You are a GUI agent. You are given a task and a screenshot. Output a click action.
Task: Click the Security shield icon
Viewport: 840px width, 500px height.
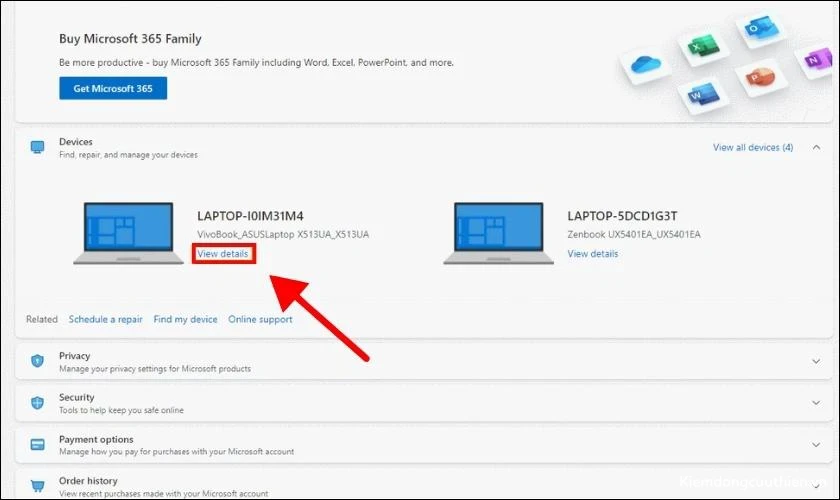[x=38, y=403]
